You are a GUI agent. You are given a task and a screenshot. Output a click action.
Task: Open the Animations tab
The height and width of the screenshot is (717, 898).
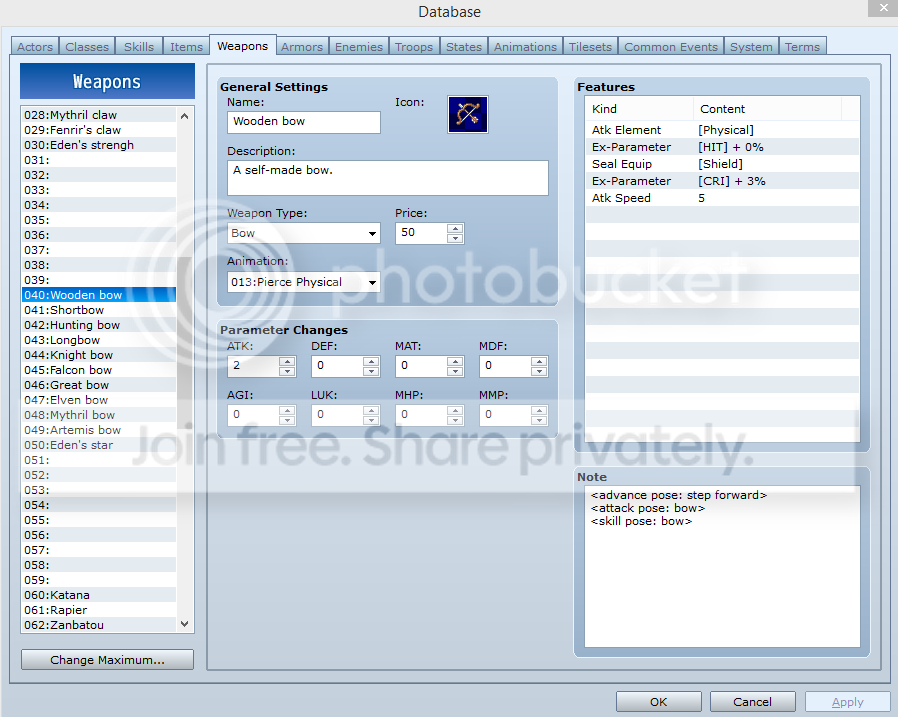[525, 47]
